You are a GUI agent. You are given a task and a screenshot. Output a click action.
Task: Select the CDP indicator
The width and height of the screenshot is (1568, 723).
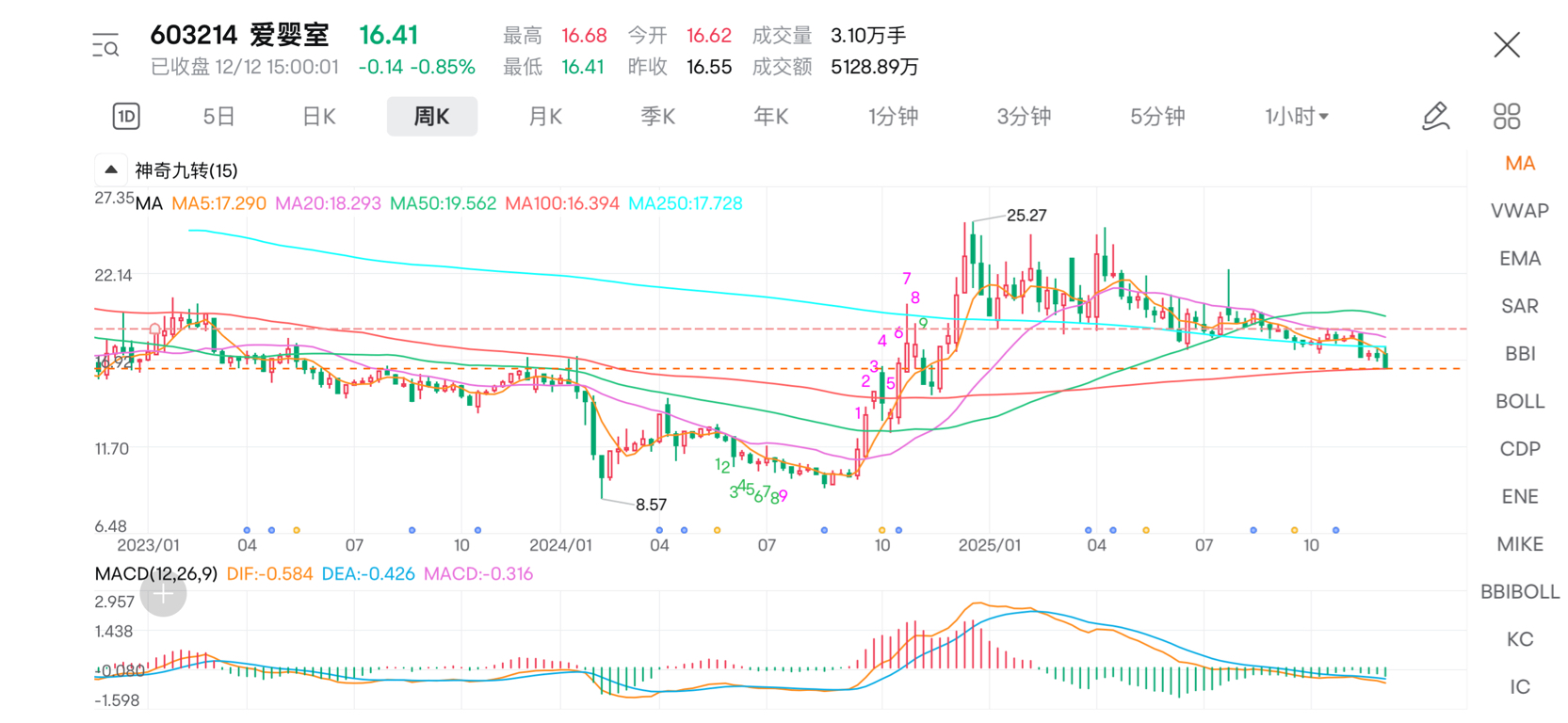pyautogui.click(x=1520, y=449)
